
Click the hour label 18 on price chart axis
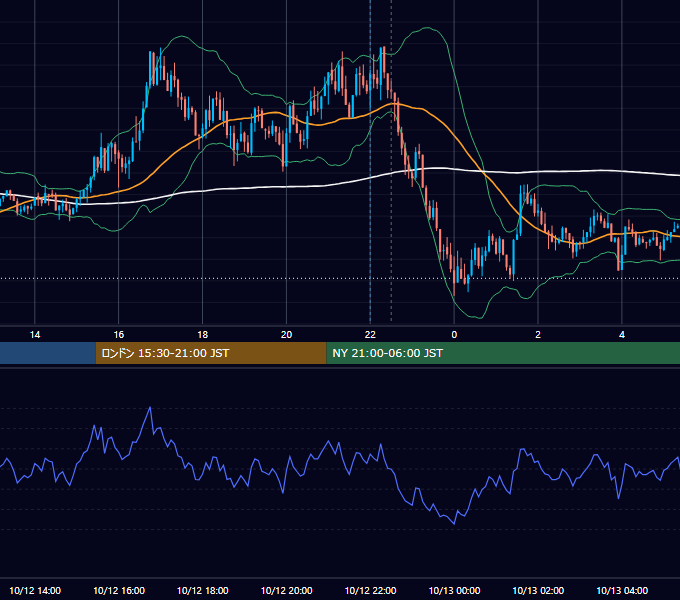(x=203, y=335)
